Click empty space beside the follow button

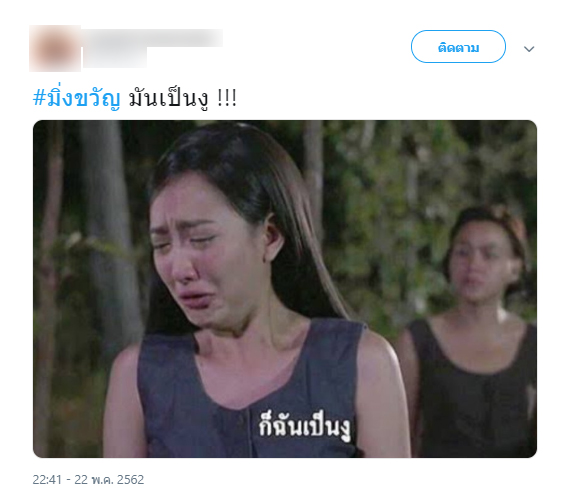tap(316, 47)
